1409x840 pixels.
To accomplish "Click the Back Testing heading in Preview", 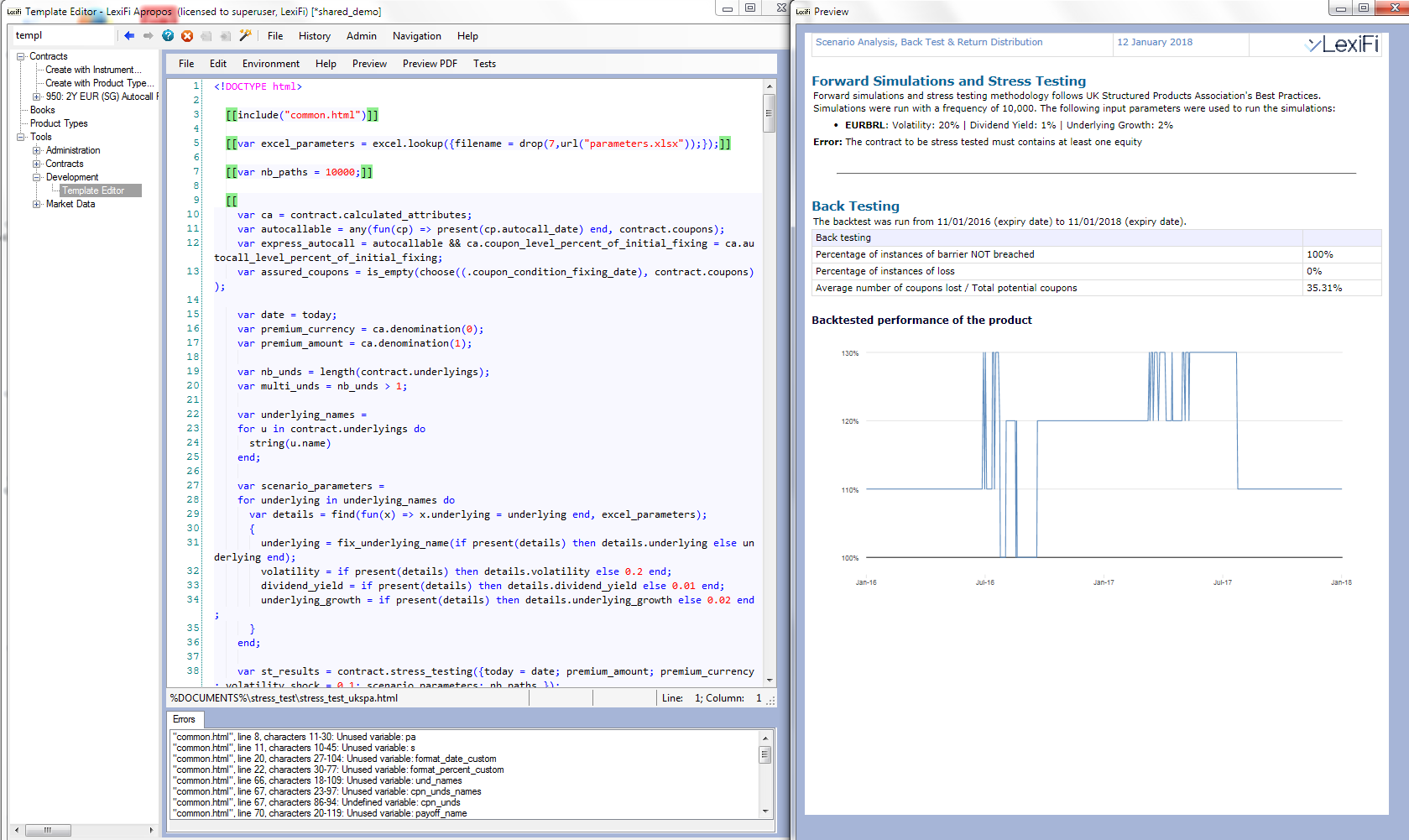I will click(855, 206).
